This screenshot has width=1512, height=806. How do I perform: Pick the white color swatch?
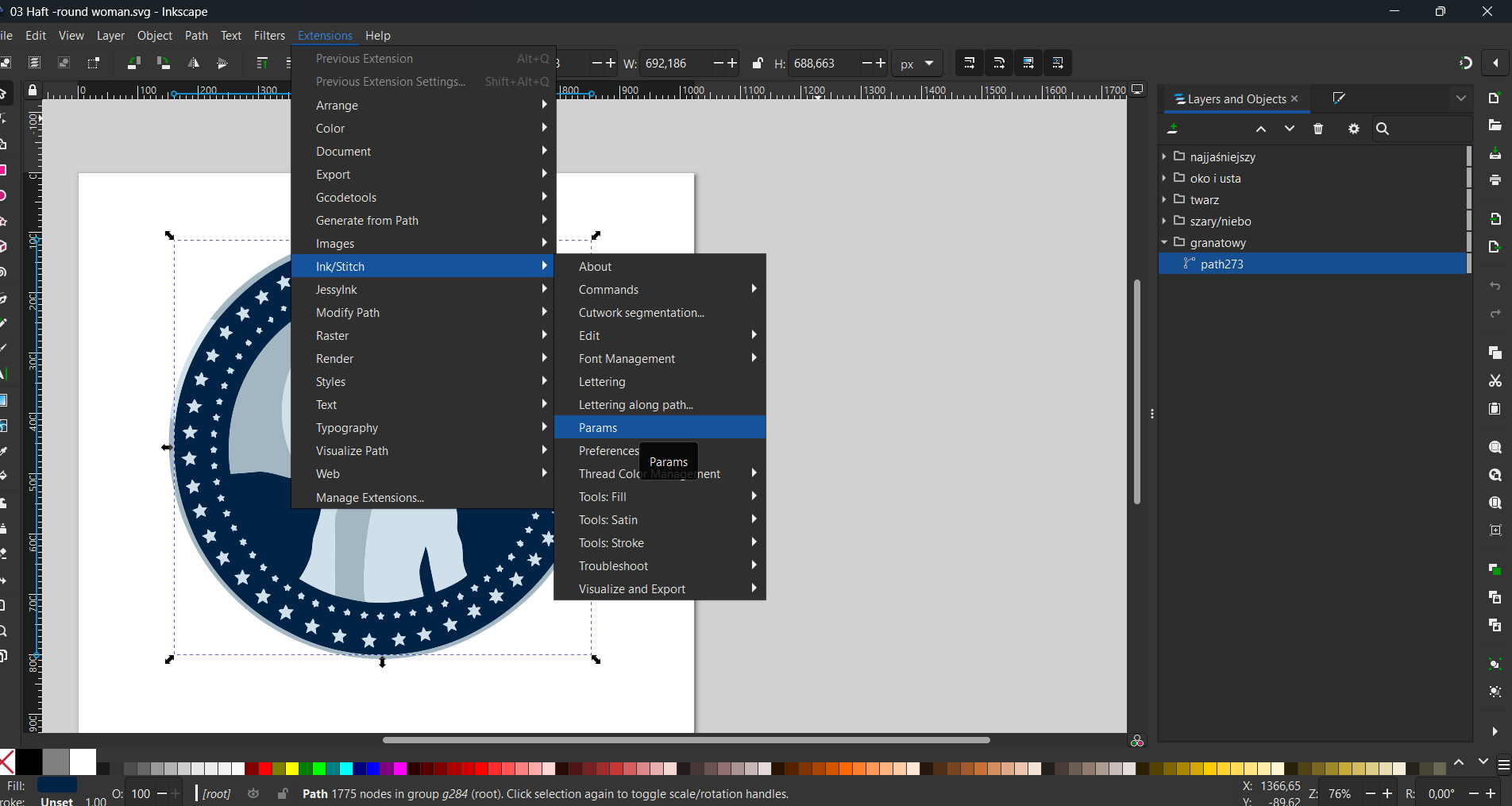click(83, 762)
